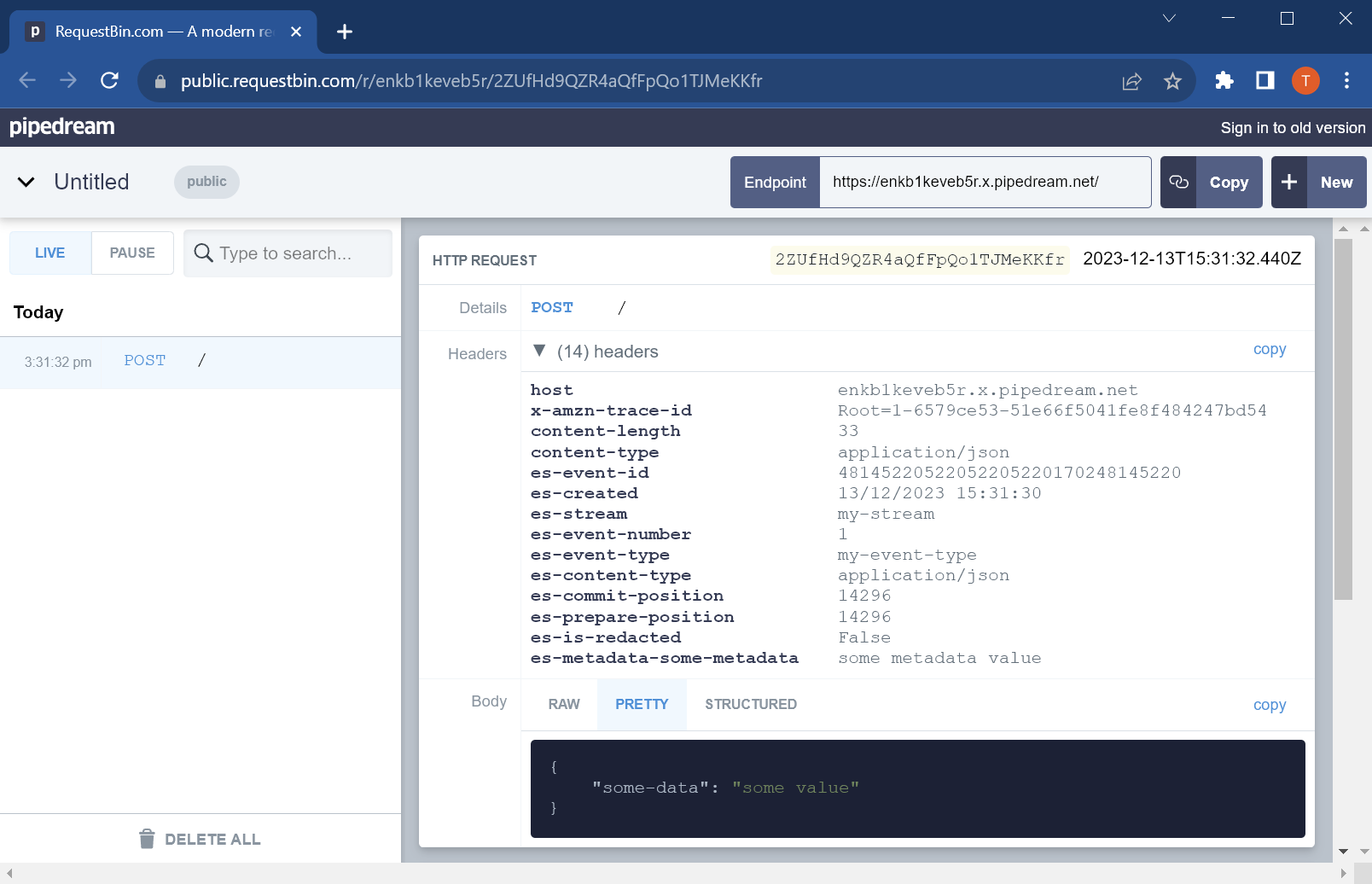Click DELETE ALL button
This screenshot has height=884, width=1372.
tap(200, 840)
